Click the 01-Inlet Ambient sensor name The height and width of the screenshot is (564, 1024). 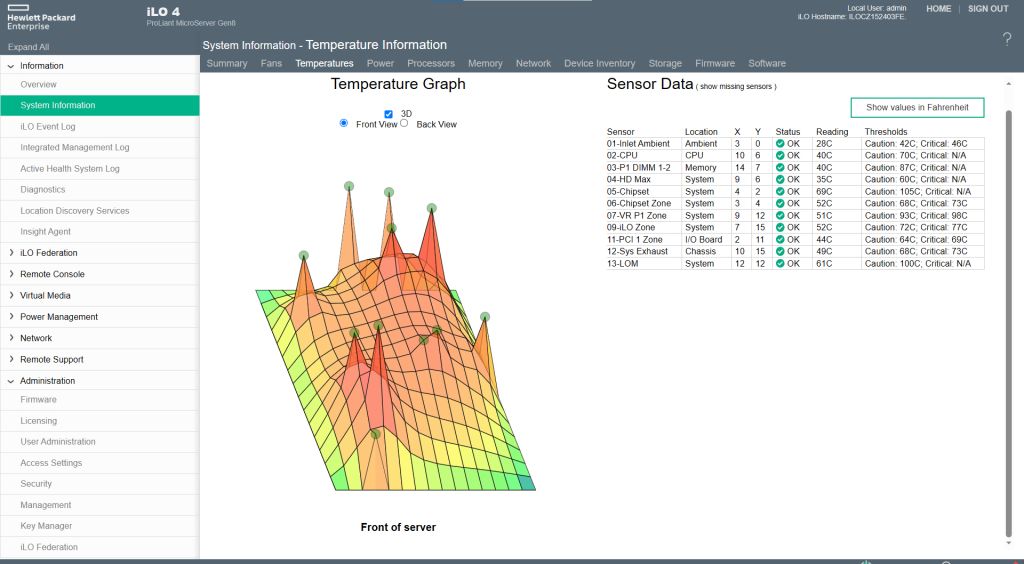click(x=638, y=144)
